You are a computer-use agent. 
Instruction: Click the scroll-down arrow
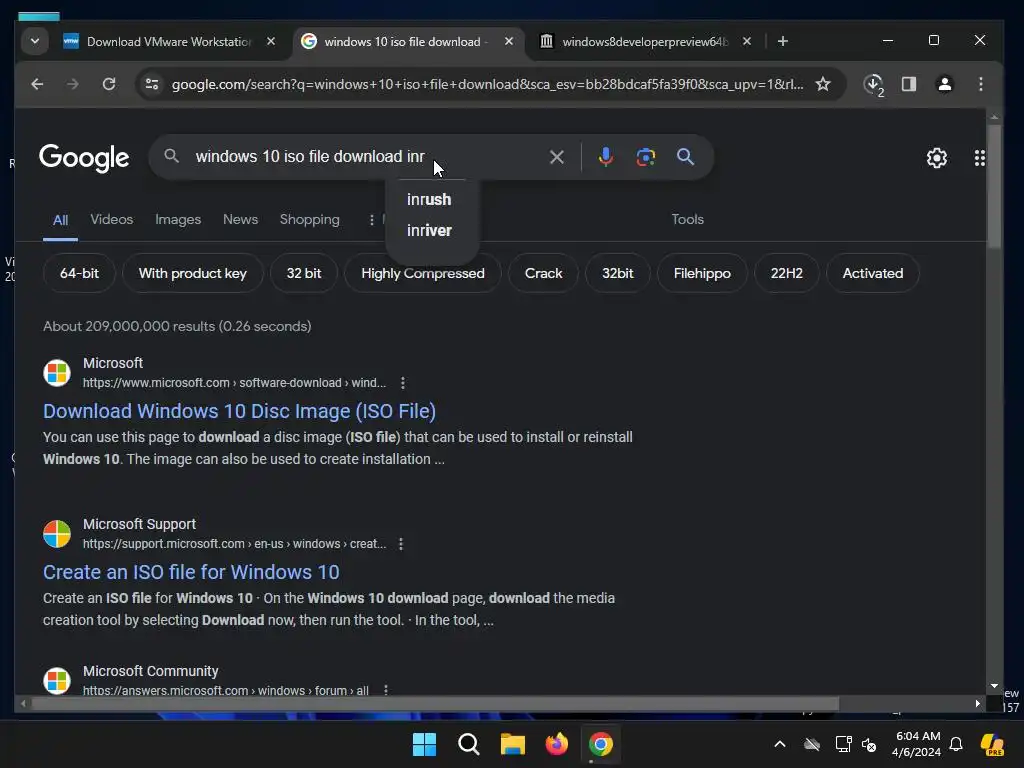tap(994, 686)
